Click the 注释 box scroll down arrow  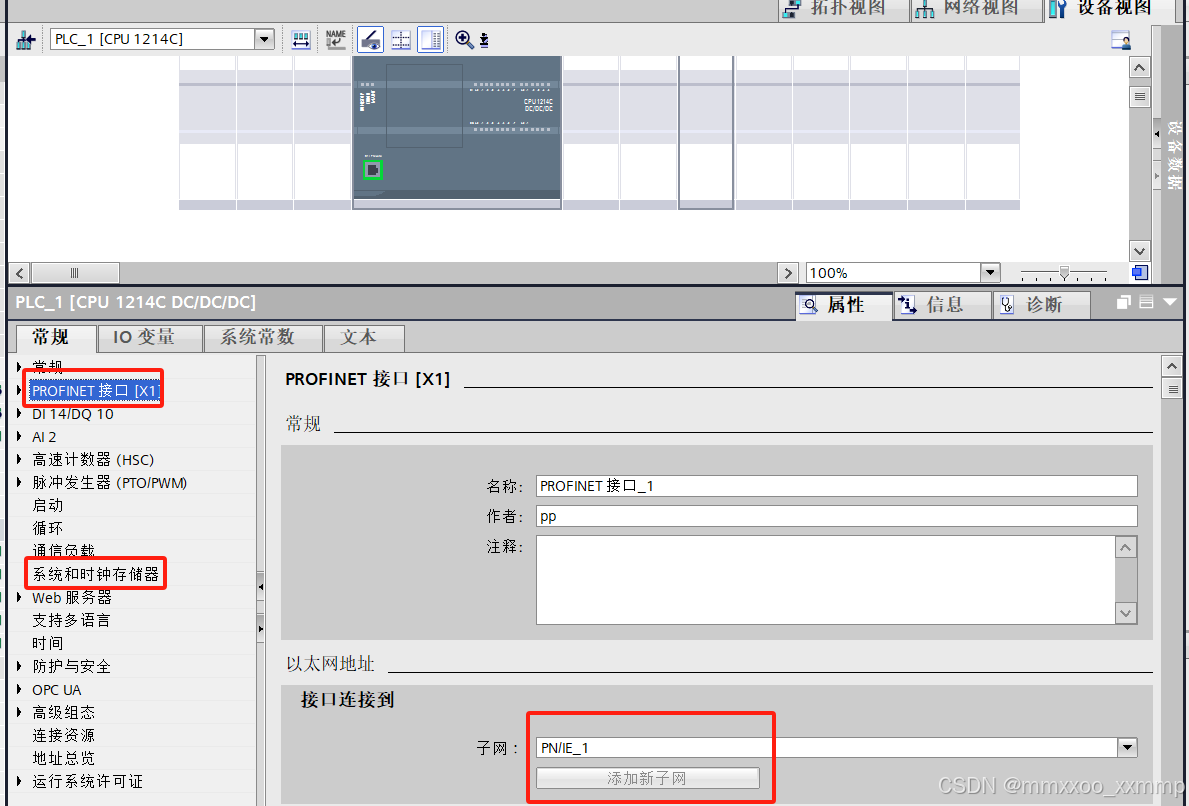(x=1126, y=613)
